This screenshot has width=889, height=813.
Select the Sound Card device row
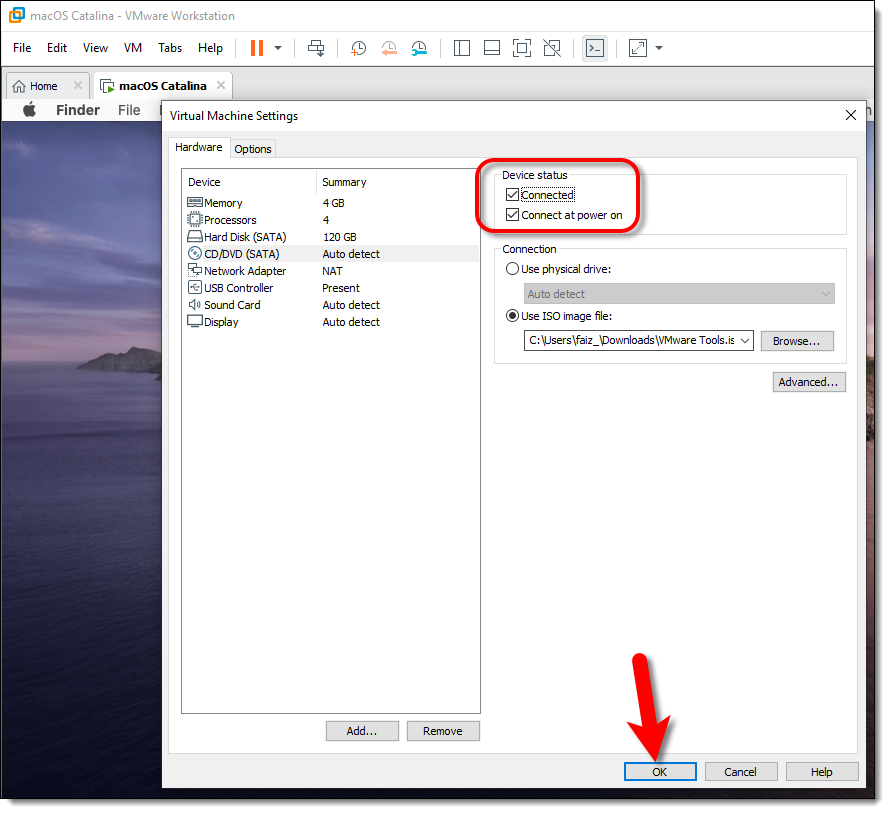[331, 305]
